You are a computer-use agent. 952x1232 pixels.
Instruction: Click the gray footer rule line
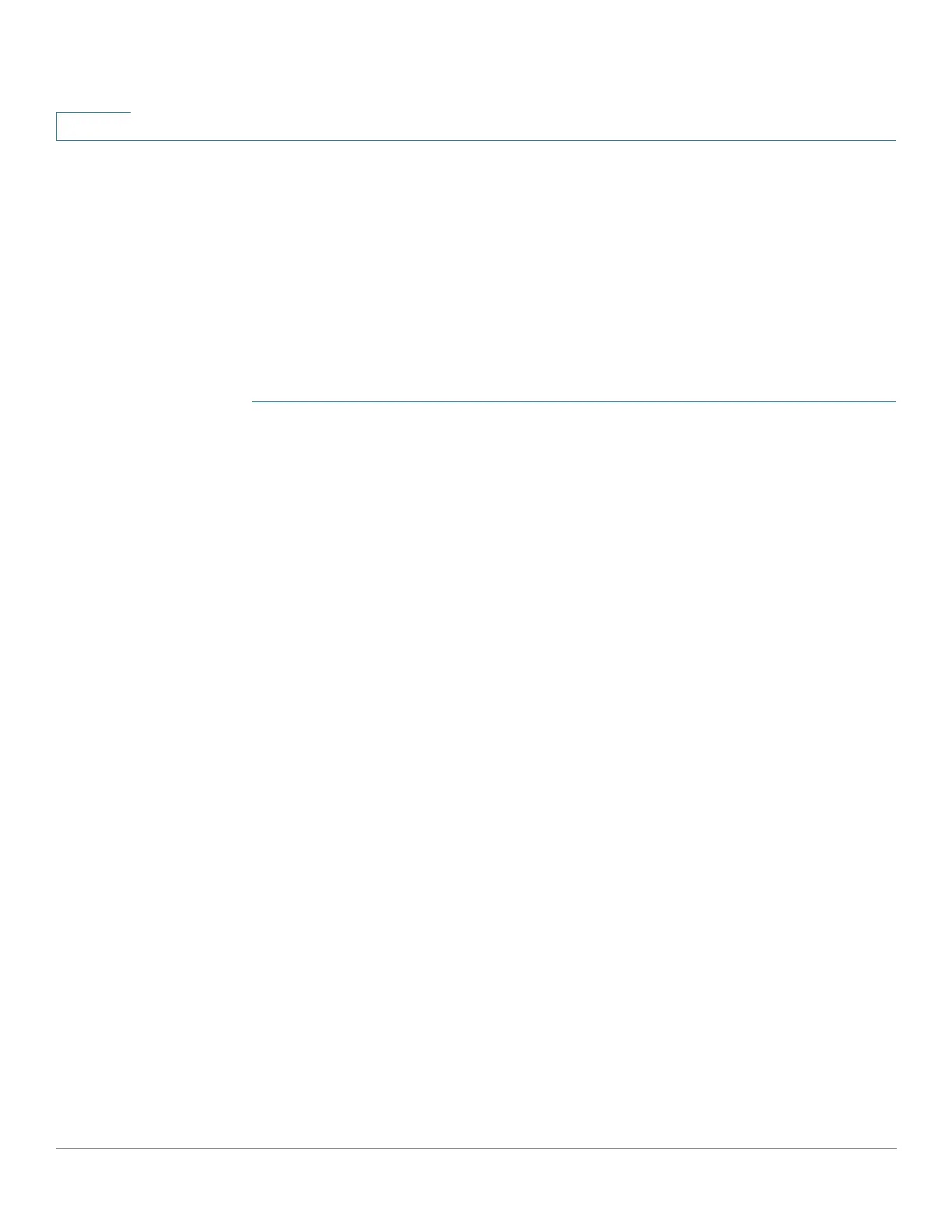pyautogui.click(x=476, y=1148)
